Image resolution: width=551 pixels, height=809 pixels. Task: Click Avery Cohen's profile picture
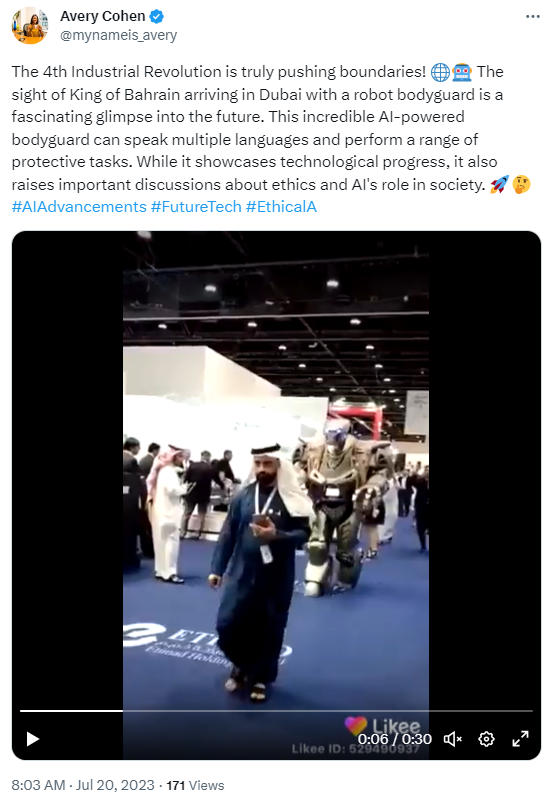pos(30,25)
